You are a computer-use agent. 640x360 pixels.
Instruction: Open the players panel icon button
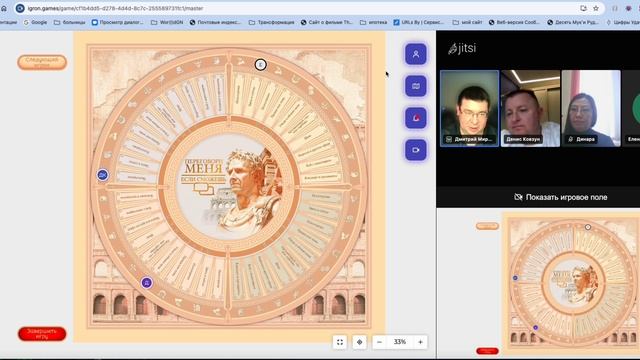pos(416,54)
